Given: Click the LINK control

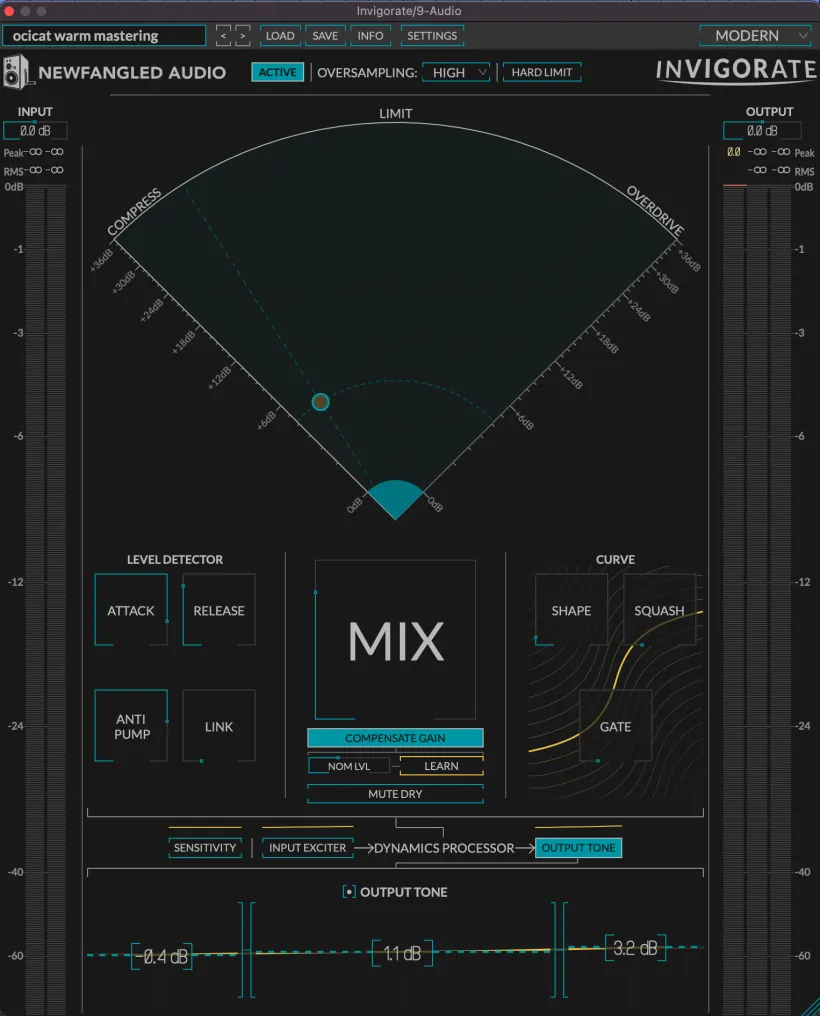Looking at the screenshot, I should pyautogui.click(x=219, y=726).
